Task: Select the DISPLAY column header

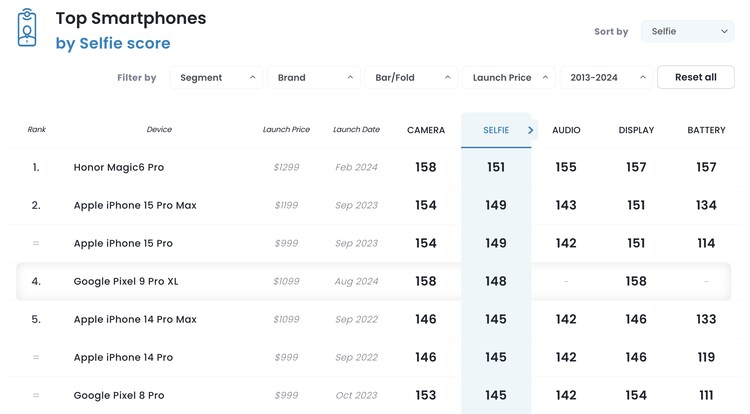Action: point(636,130)
